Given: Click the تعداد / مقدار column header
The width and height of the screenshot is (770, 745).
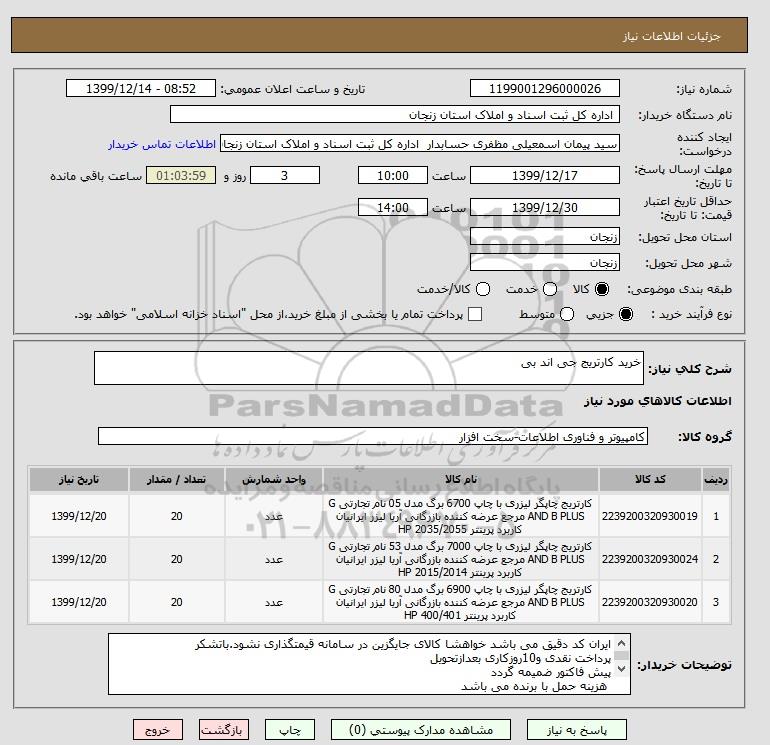Looking at the screenshot, I should (177, 479).
